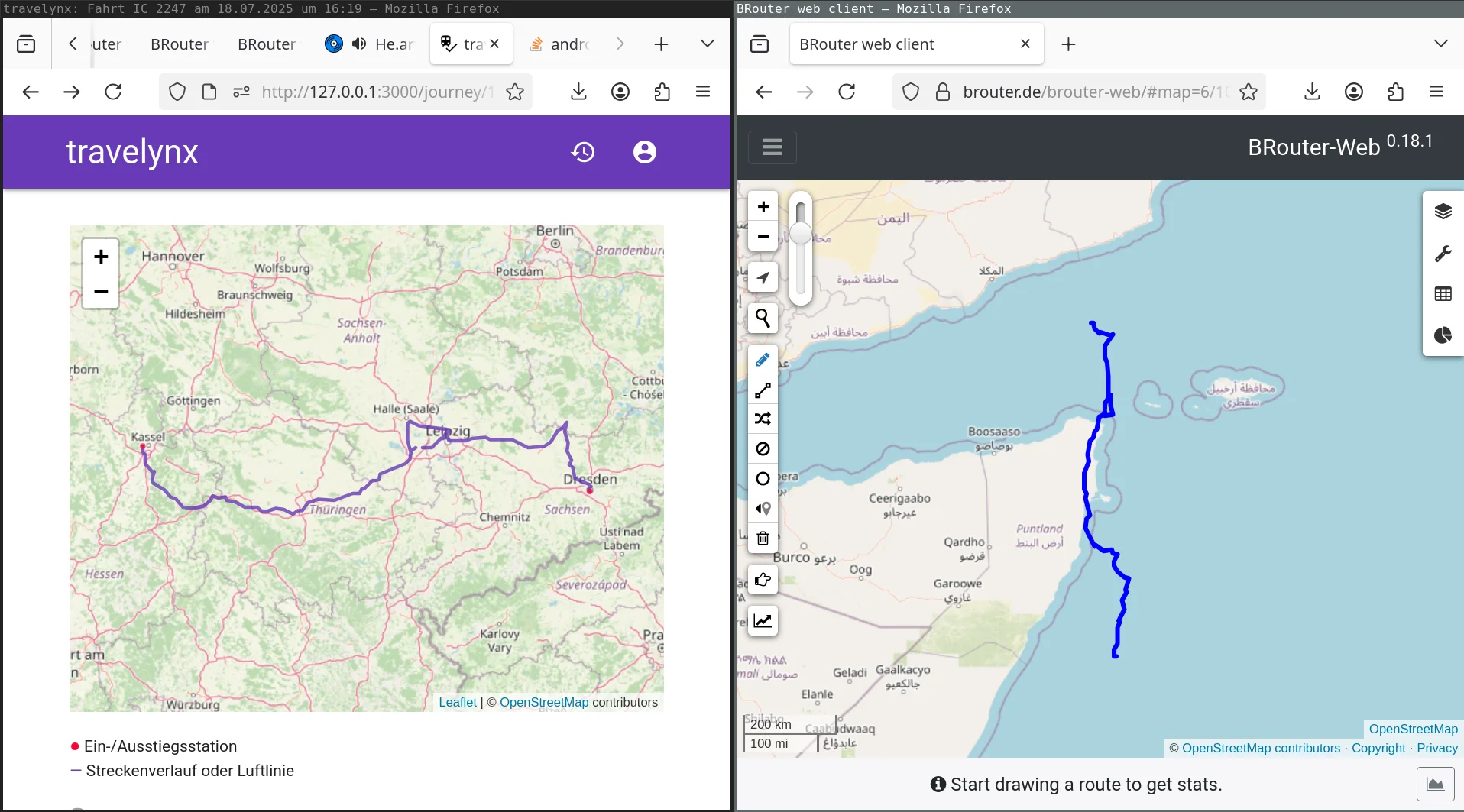
Task: Toggle tracking protection shield in address bar
Action: pyautogui.click(x=177, y=92)
